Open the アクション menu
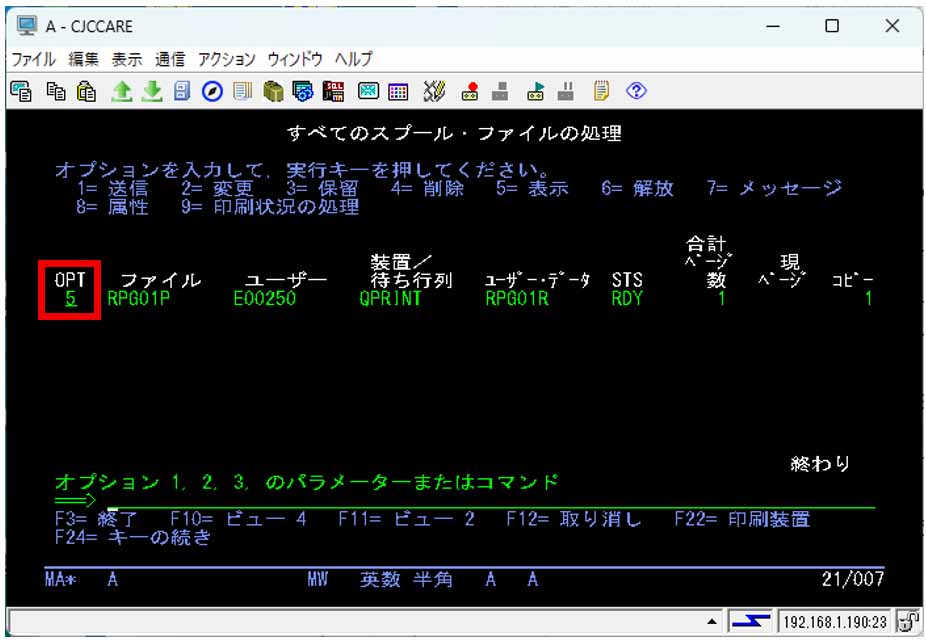926x640 pixels. point(226,59)
